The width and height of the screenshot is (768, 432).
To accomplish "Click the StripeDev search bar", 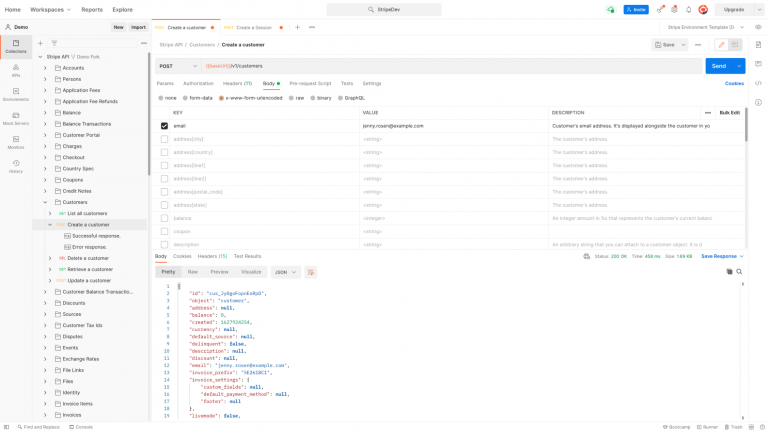I will [384, 9].
